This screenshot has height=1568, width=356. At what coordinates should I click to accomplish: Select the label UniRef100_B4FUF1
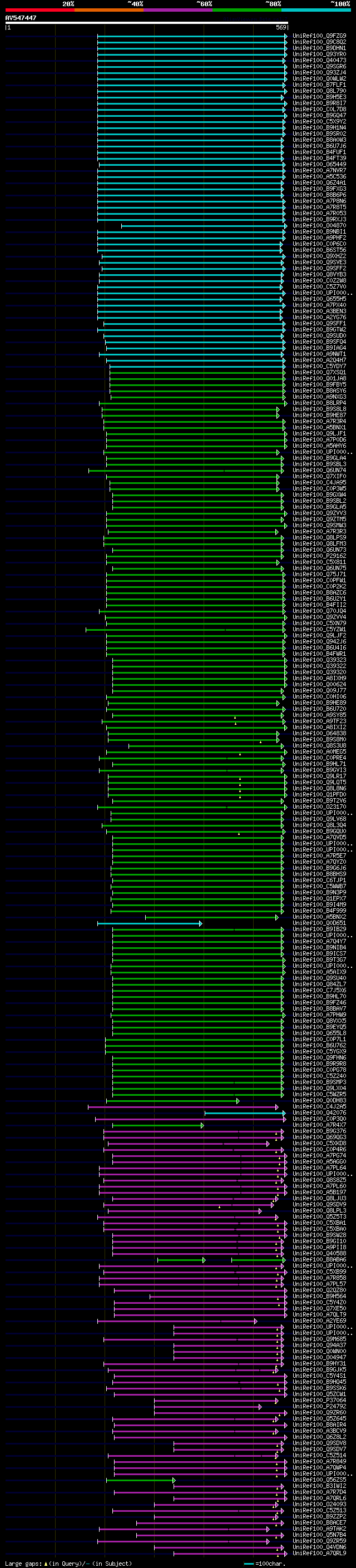(x=319, y=152)
